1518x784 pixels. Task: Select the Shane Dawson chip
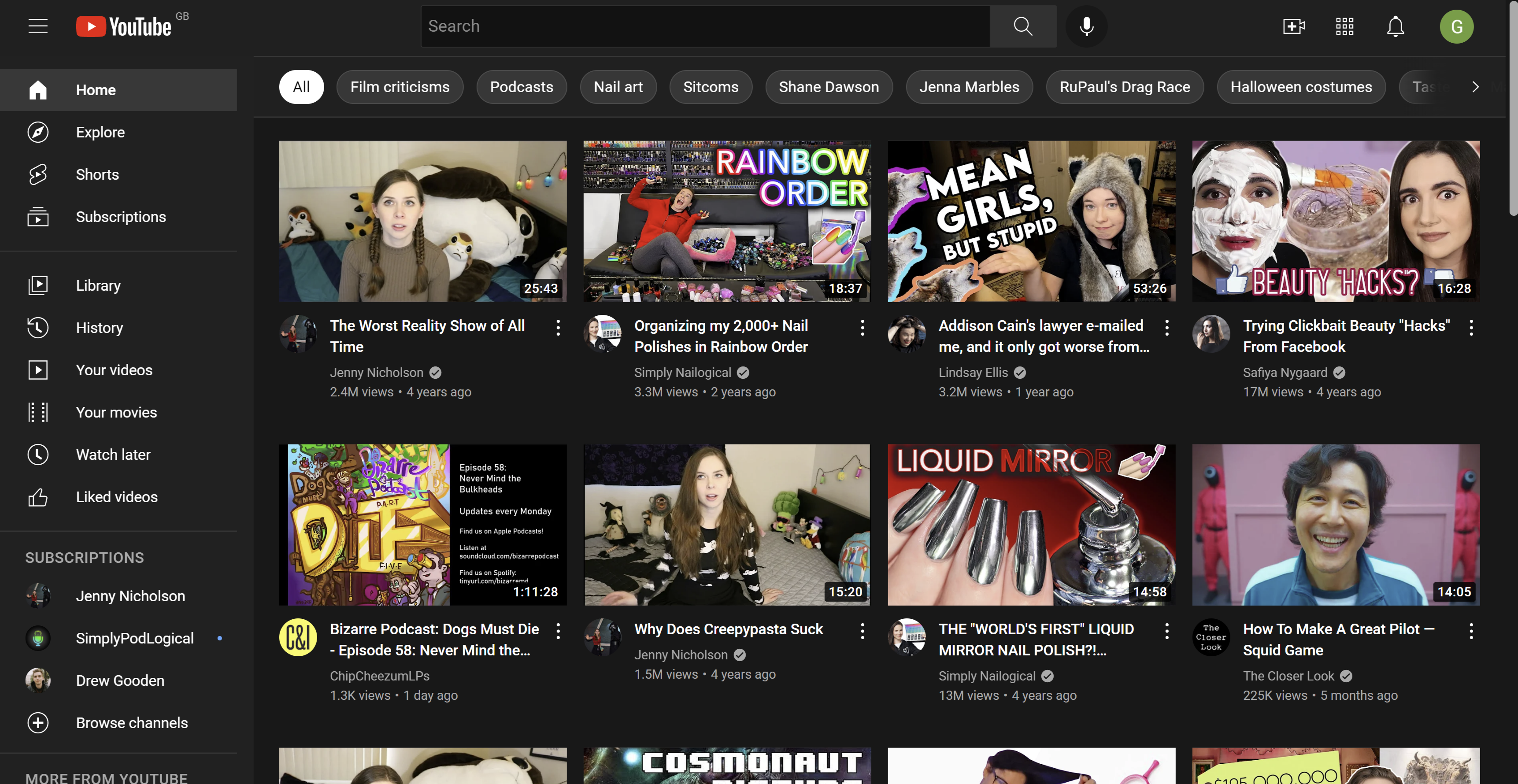click(x=829, y=87)
